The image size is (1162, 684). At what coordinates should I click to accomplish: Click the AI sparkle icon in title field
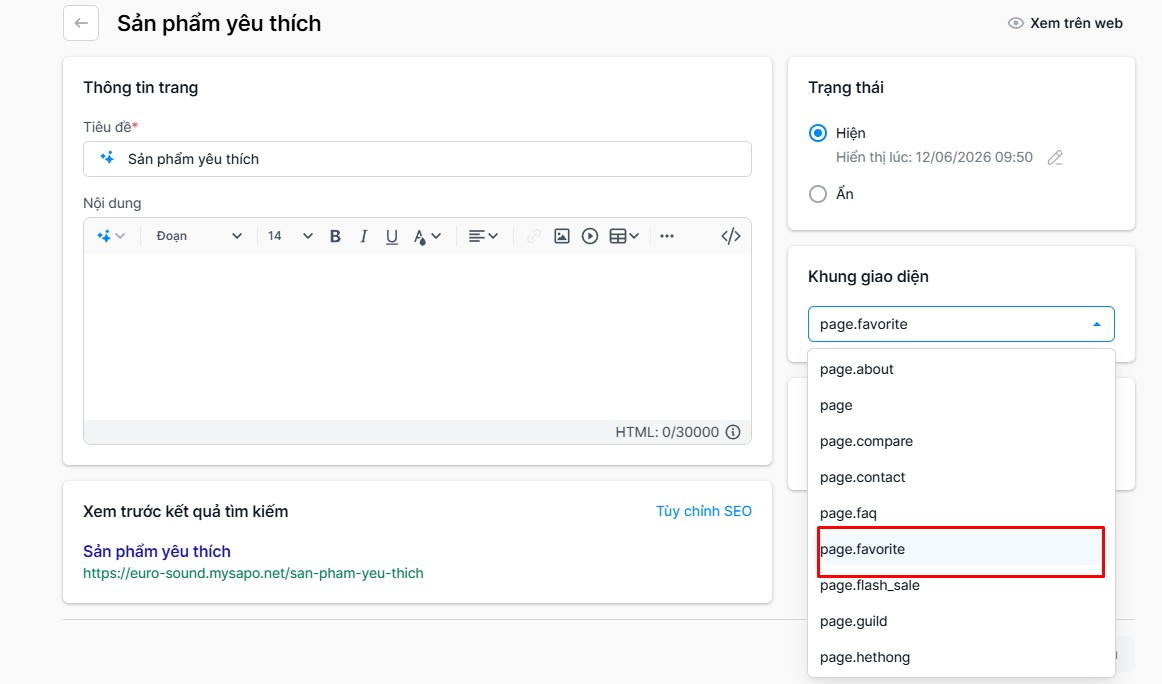[107, 158]
